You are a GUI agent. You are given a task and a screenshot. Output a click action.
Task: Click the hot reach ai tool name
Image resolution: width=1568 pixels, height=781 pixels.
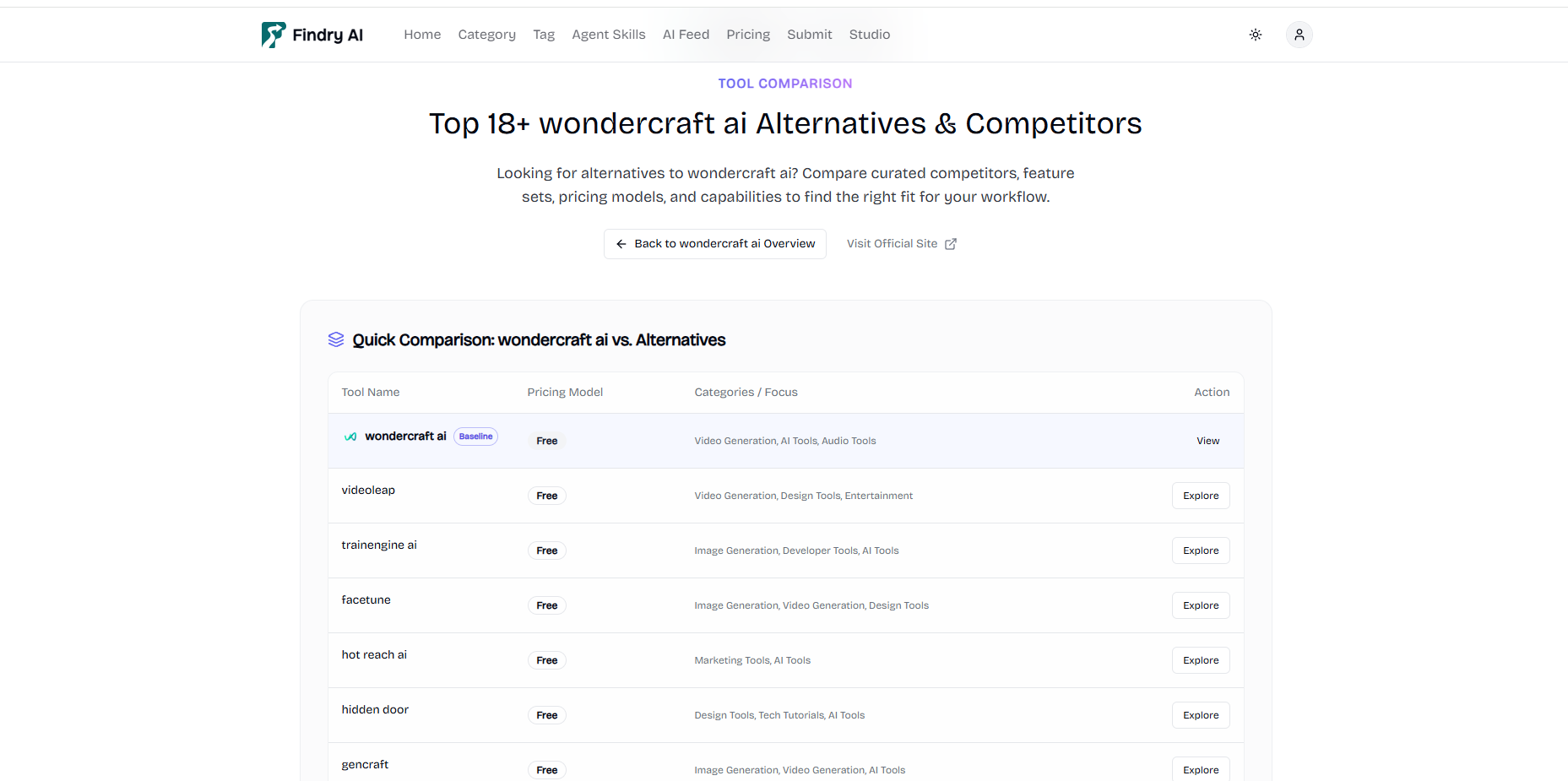point(374,655)
